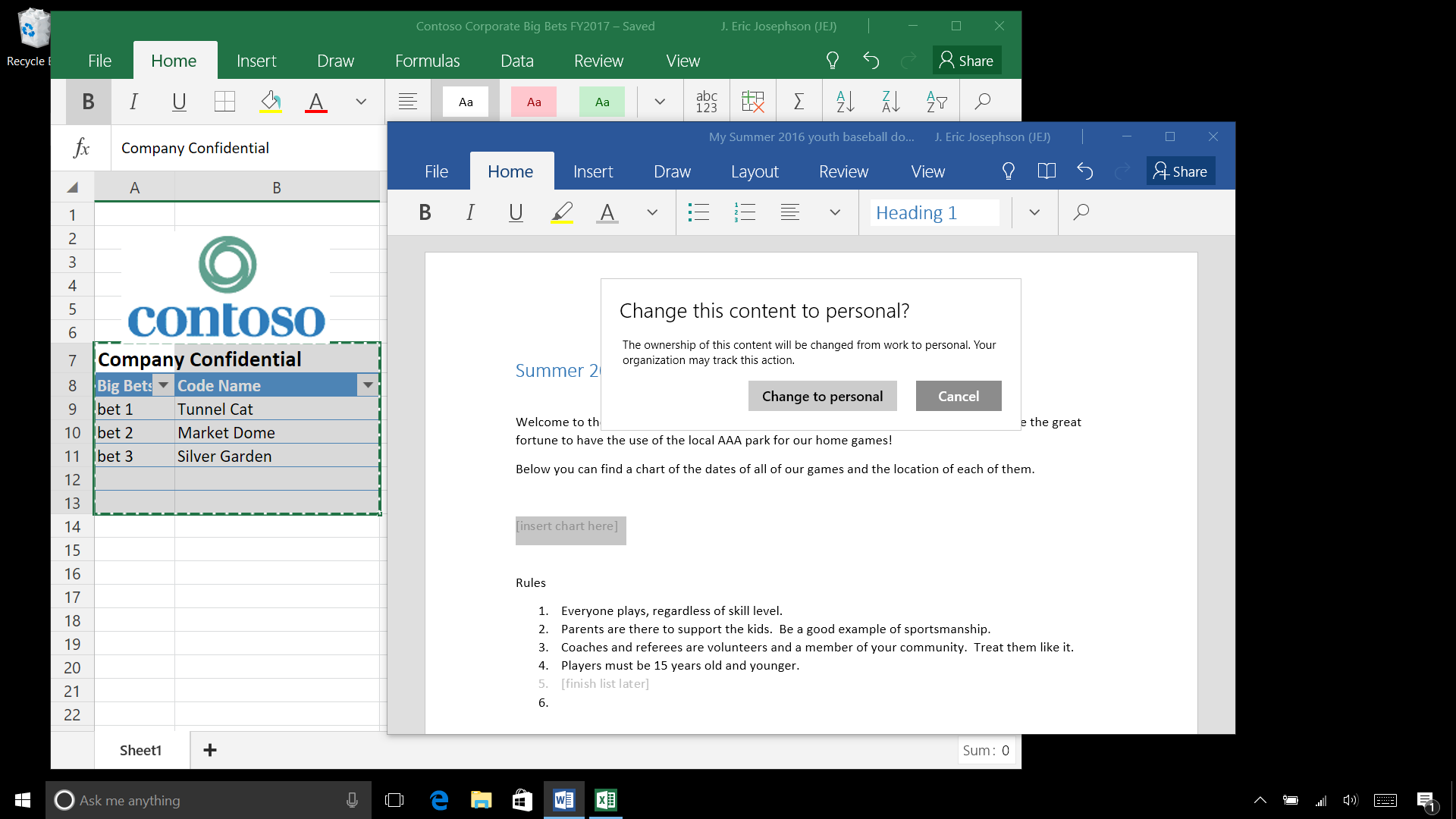Viewport: 1456px width, 819px height.
Task: Click the Find Search icon in Excel
Action: point(980,100)
